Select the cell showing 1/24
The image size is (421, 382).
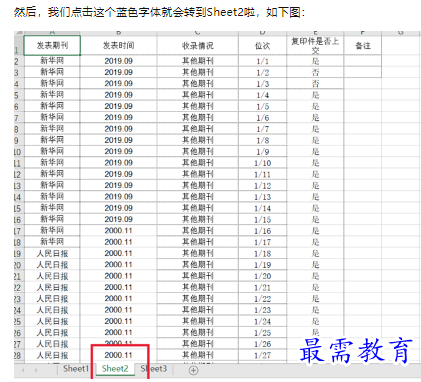point(262,321)
